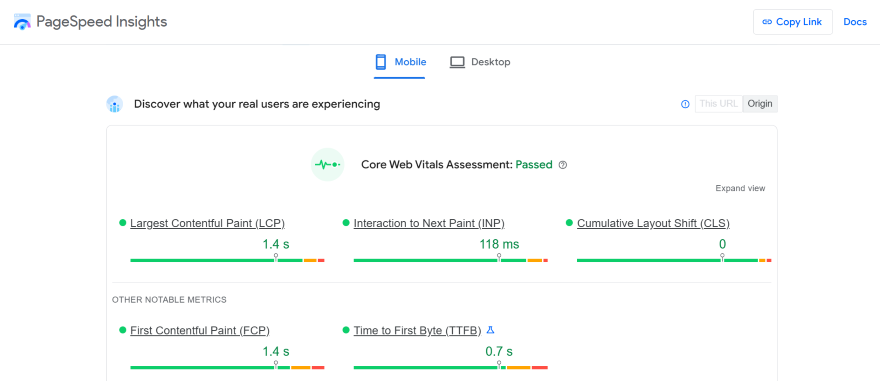Open Time to First Byte (TTFB) link
This screenshot has width=880, height=381.
coord(417,330)
